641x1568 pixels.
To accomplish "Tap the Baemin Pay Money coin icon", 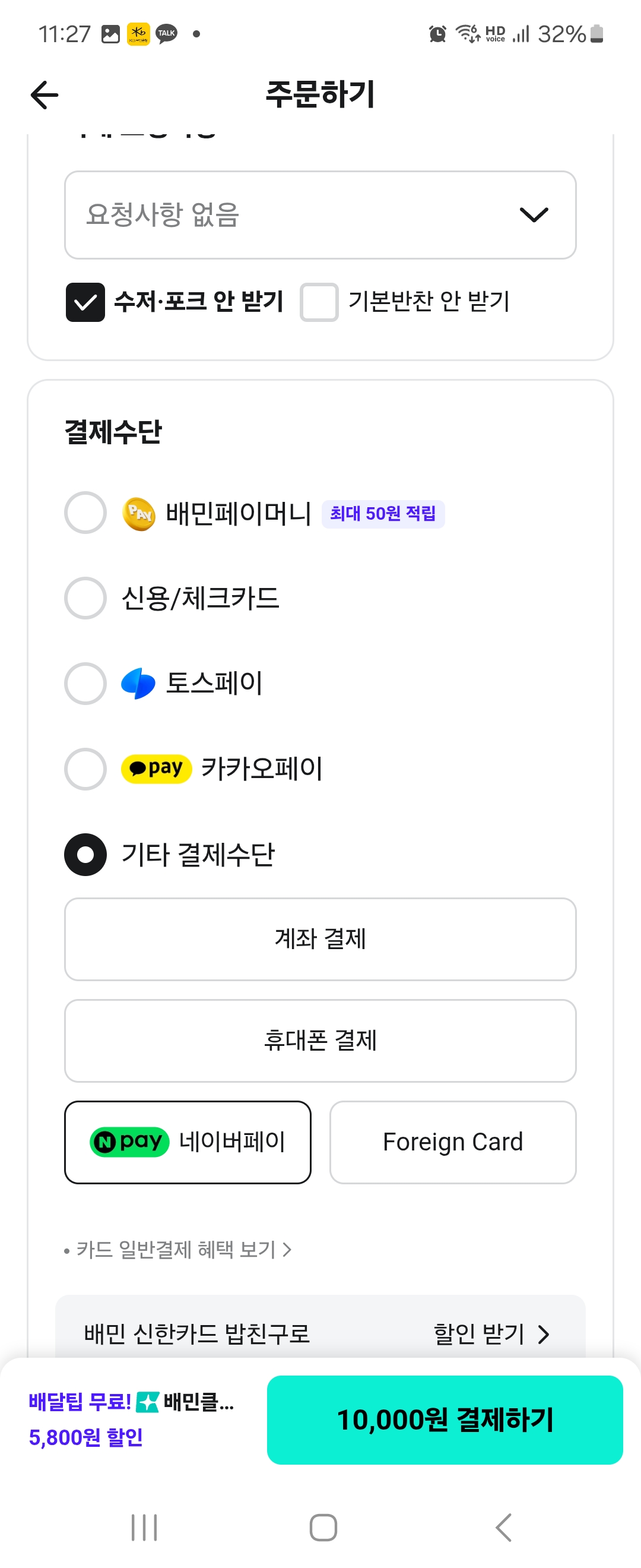I will click(x=139, y=514).
